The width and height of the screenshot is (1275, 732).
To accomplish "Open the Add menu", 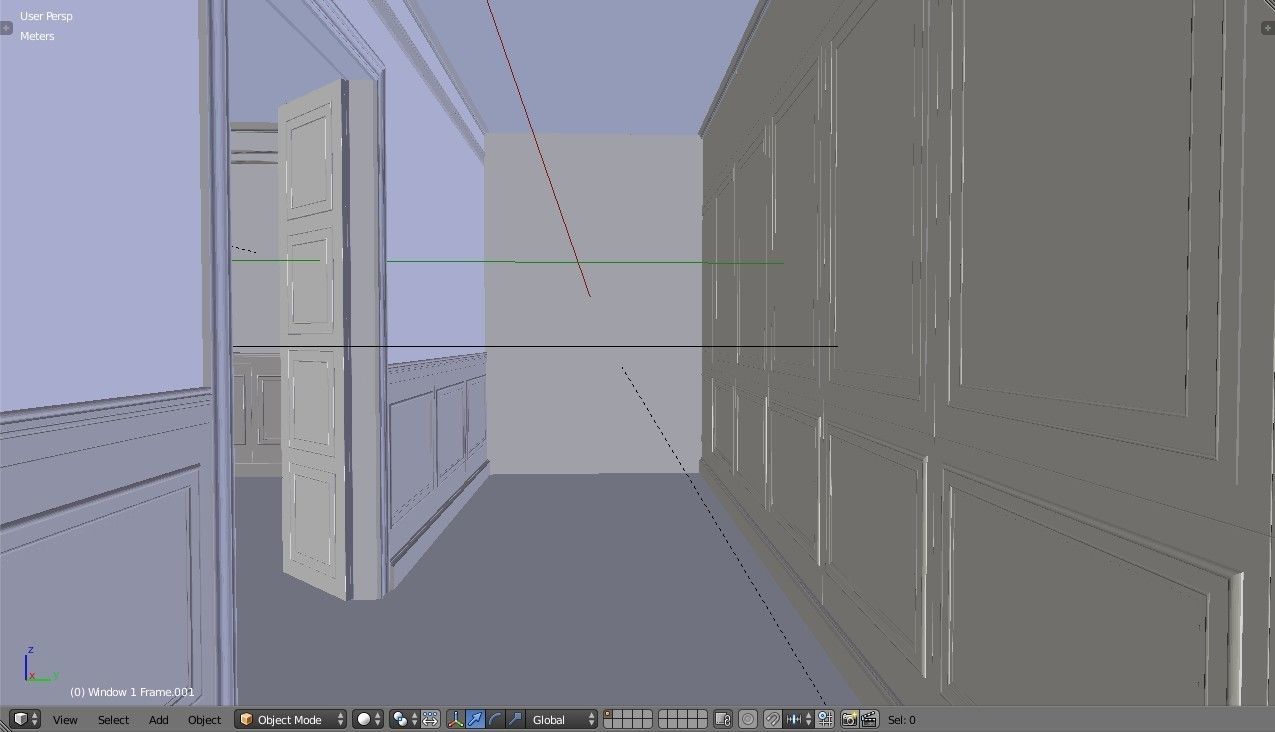I will pyautogui.click(x=159, y=720).
